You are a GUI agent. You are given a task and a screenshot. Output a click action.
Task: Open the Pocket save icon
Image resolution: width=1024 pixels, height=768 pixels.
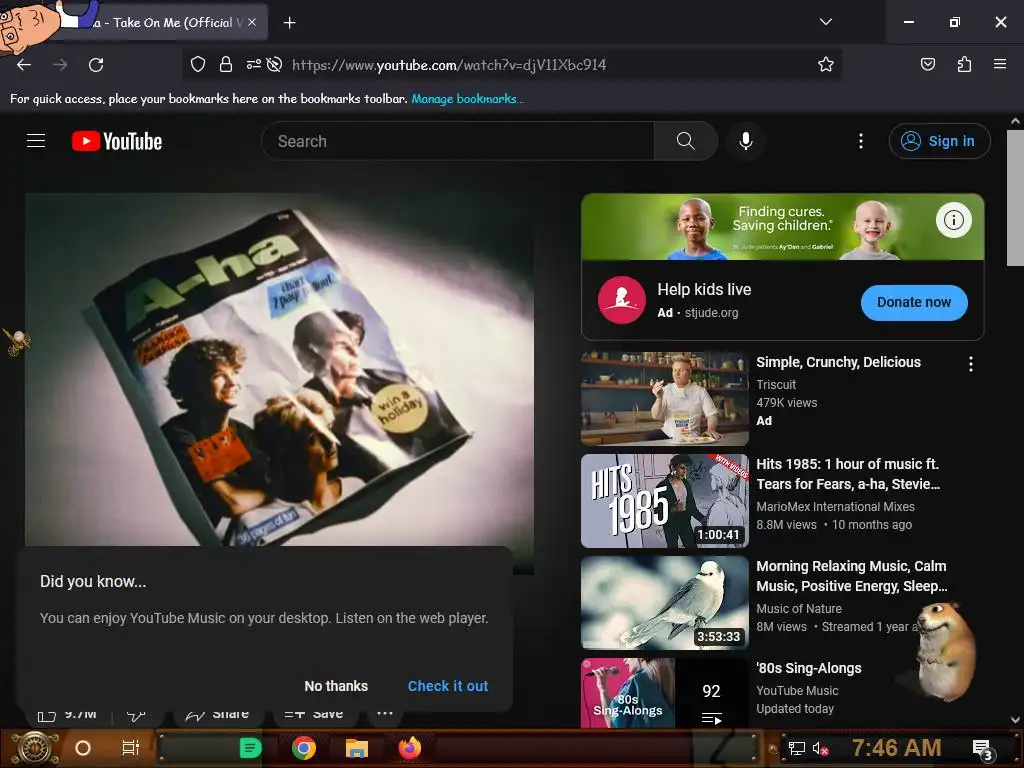pyautogui.click(x=927, y=64)
